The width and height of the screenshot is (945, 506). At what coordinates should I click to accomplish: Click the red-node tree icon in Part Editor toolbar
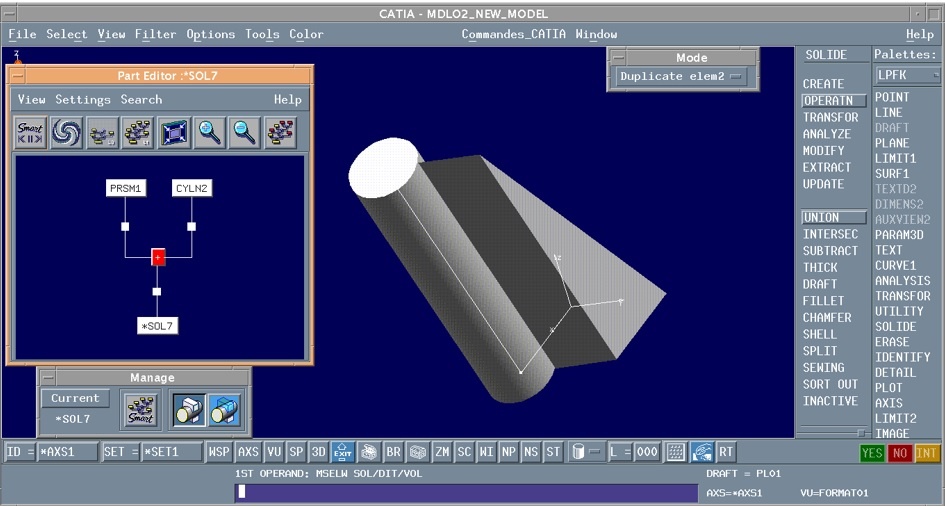click(x=280, y=133)
